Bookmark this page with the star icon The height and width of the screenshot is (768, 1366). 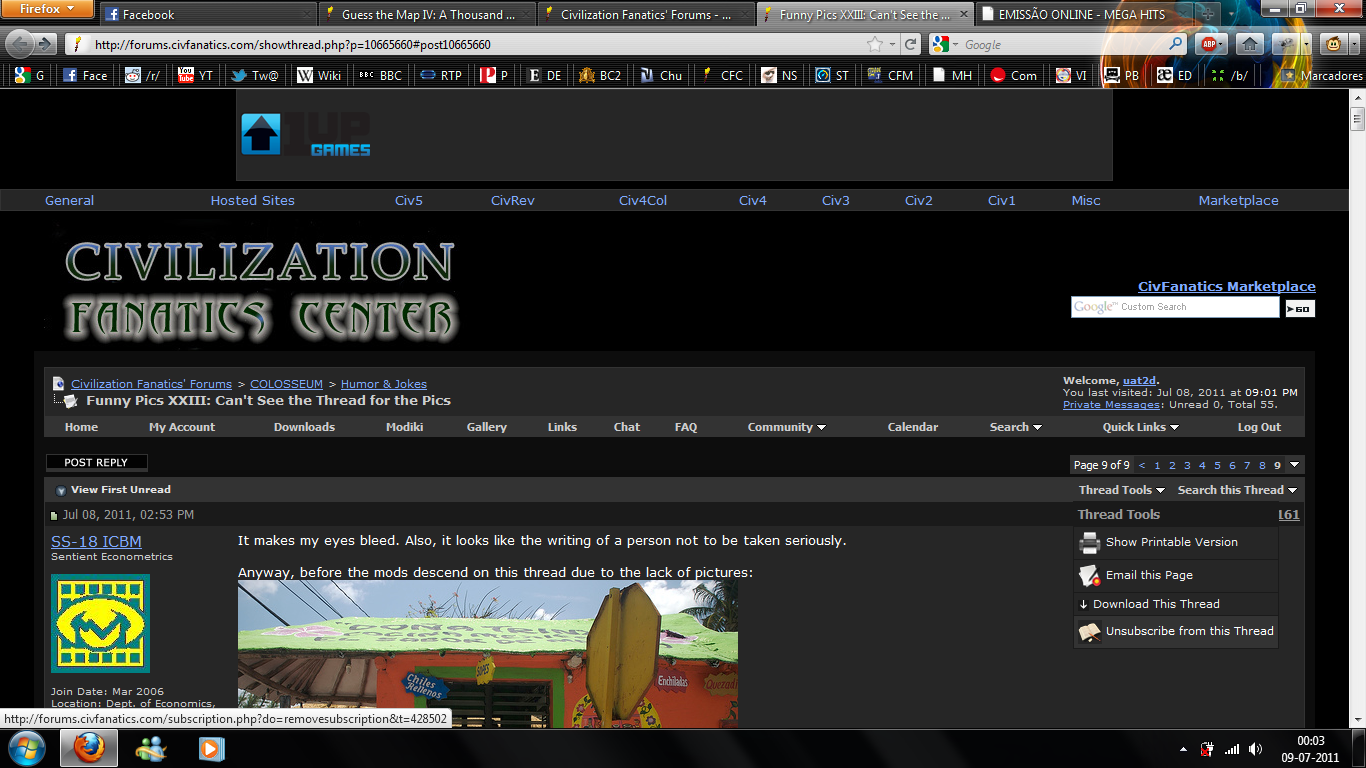tap(875, 44)
